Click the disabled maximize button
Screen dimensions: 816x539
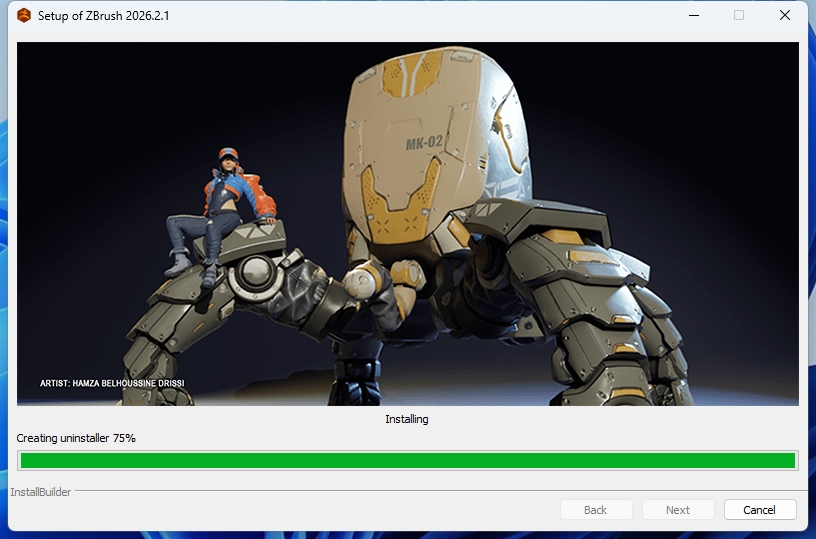739,15
